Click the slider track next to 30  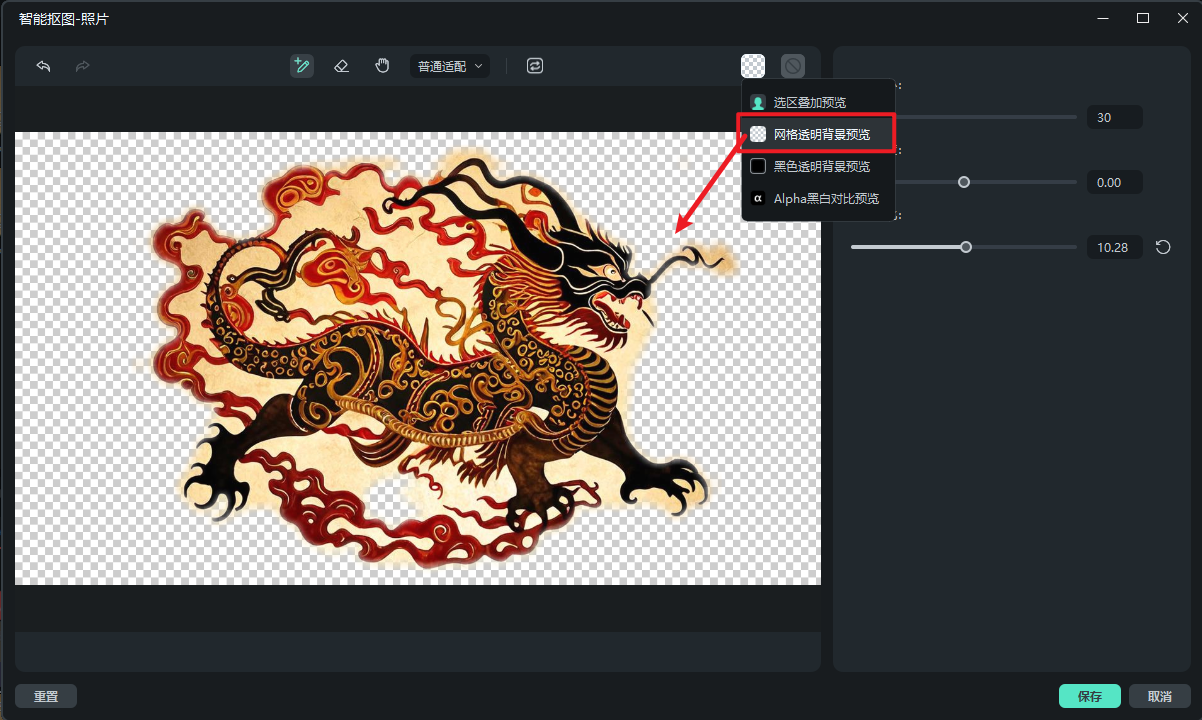pos(985,117)
